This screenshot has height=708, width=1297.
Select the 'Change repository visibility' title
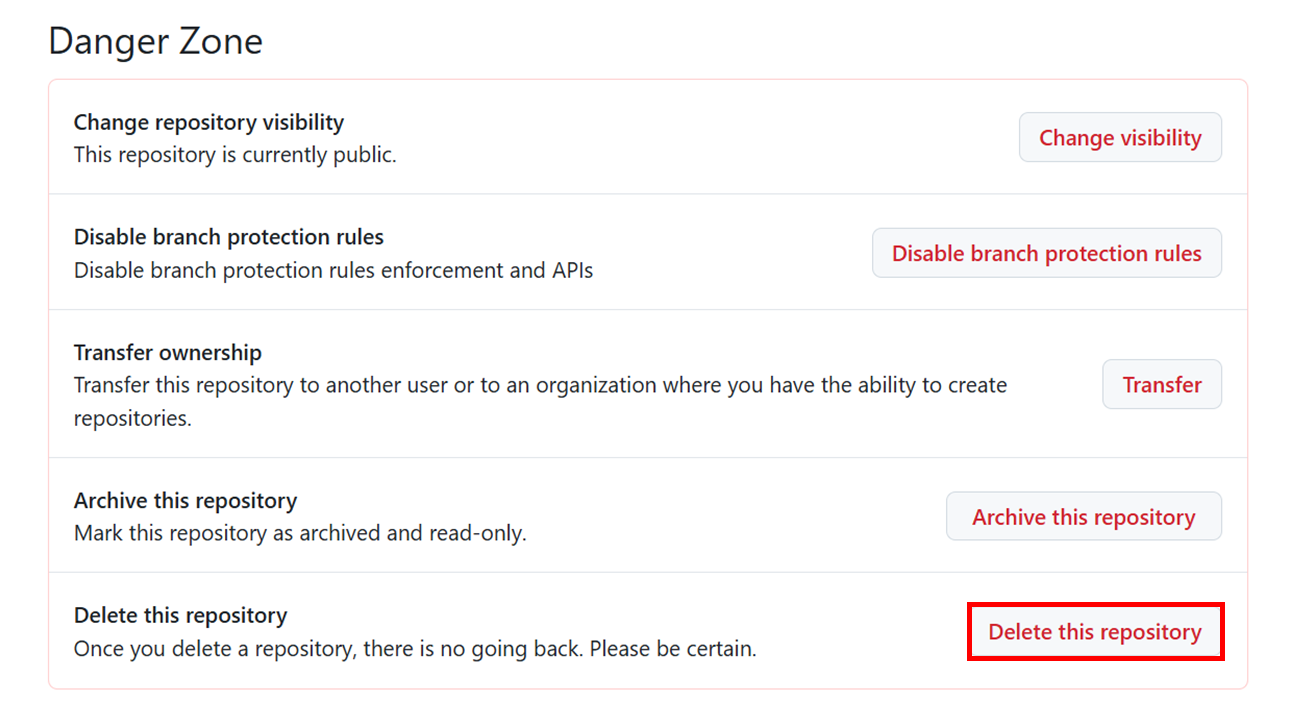pos(209,122)
